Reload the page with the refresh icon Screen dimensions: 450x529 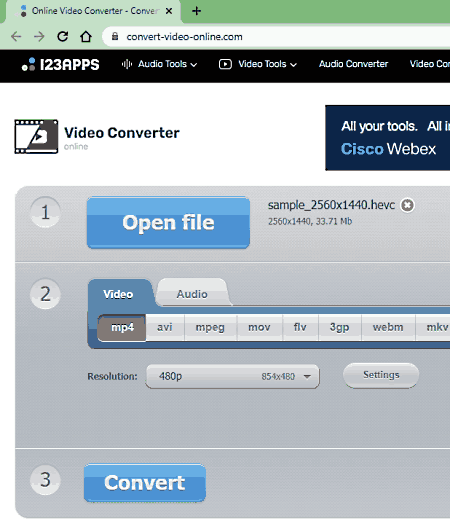point(63,36)
